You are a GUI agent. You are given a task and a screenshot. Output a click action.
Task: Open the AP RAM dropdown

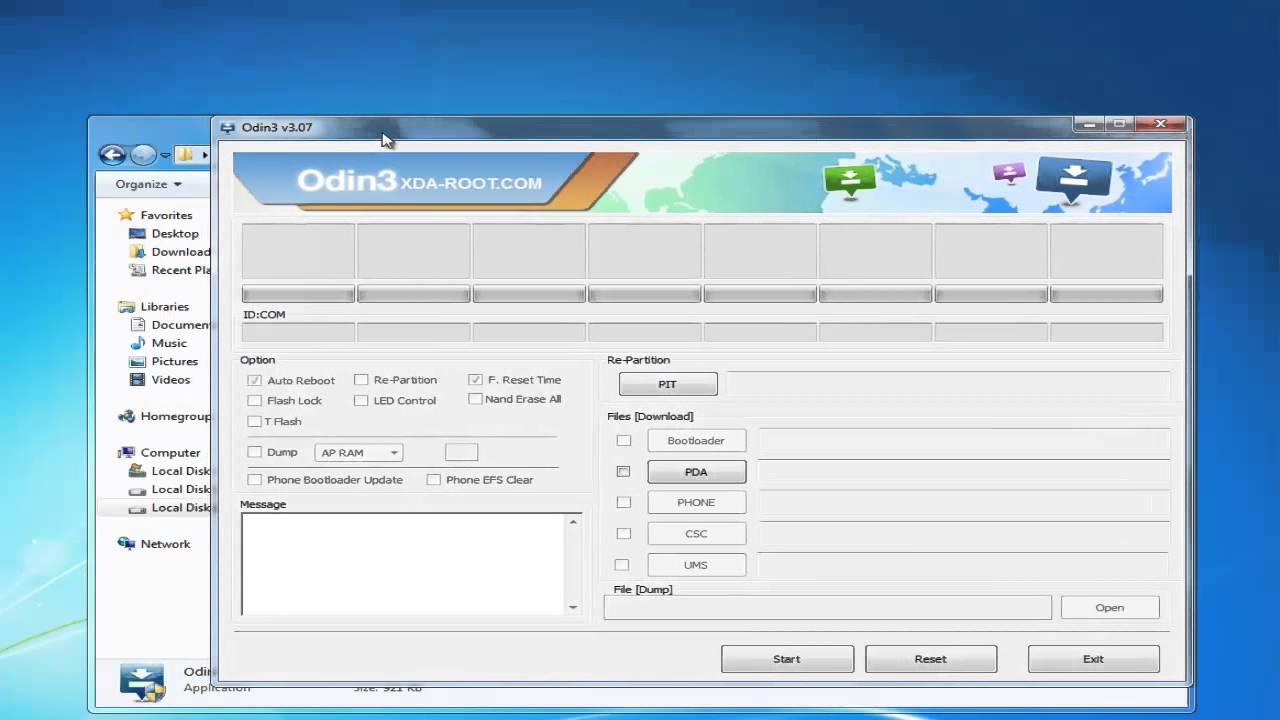pos(359,453)
